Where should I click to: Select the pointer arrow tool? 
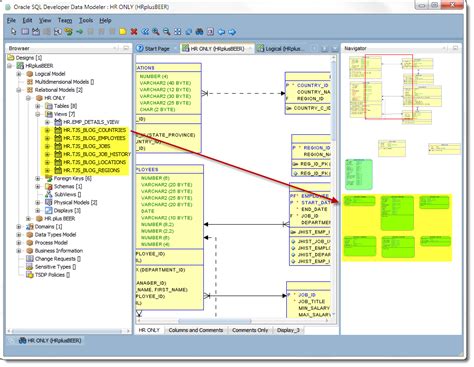point(13,32)
